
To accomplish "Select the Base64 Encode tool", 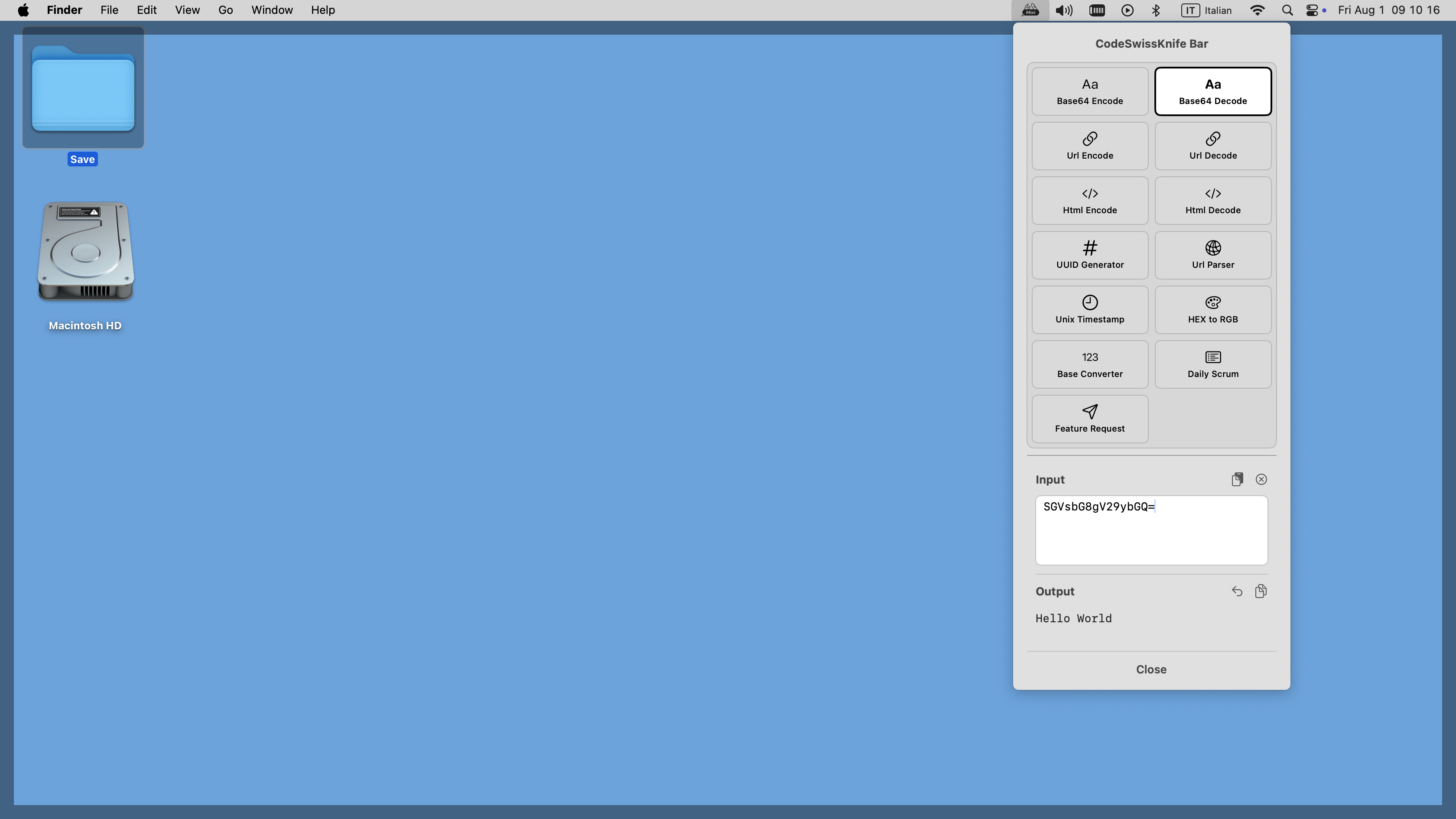I will [1090, 91].
